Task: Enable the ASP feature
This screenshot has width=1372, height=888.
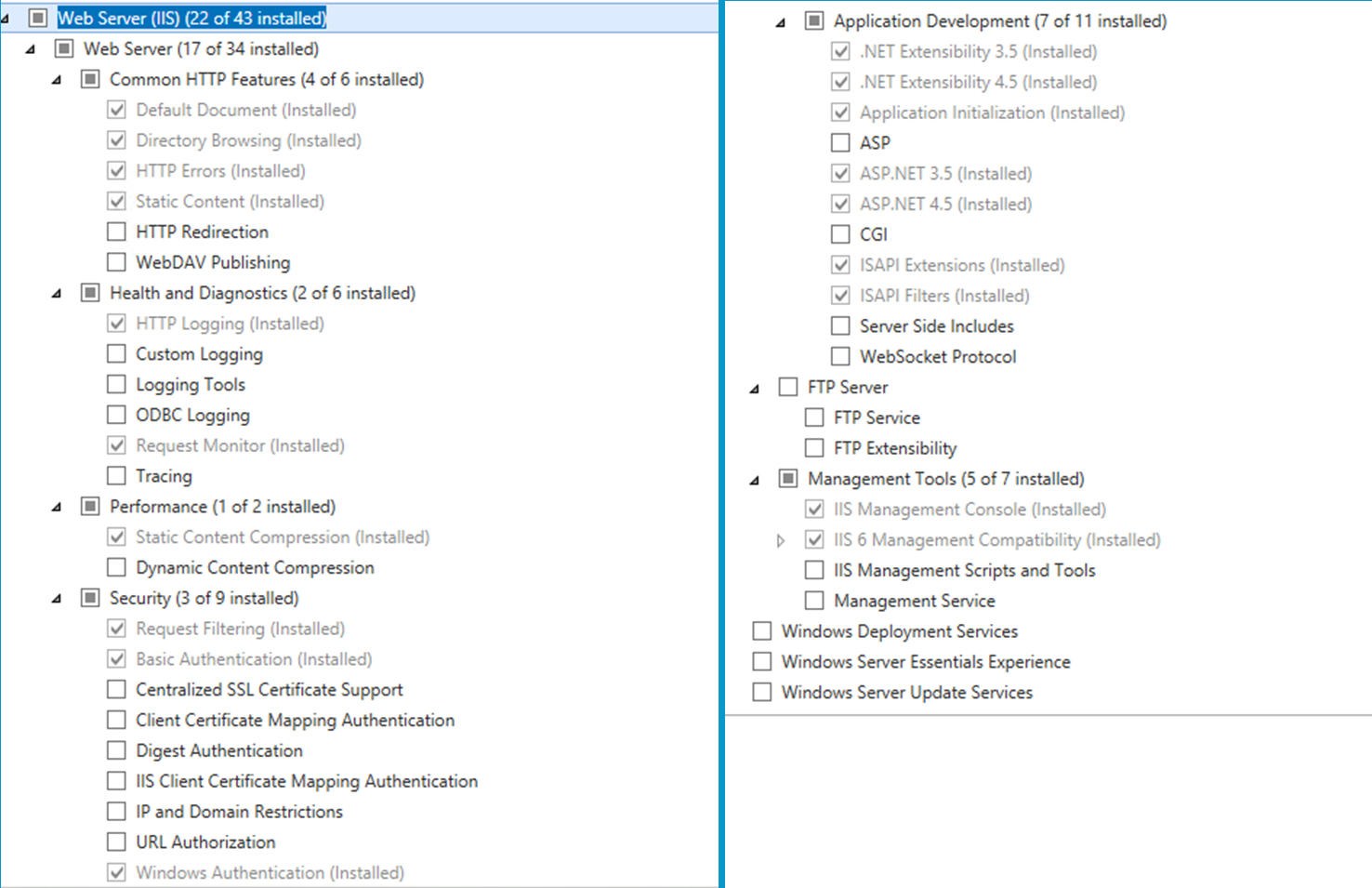Action: click(x=839, y=142)
